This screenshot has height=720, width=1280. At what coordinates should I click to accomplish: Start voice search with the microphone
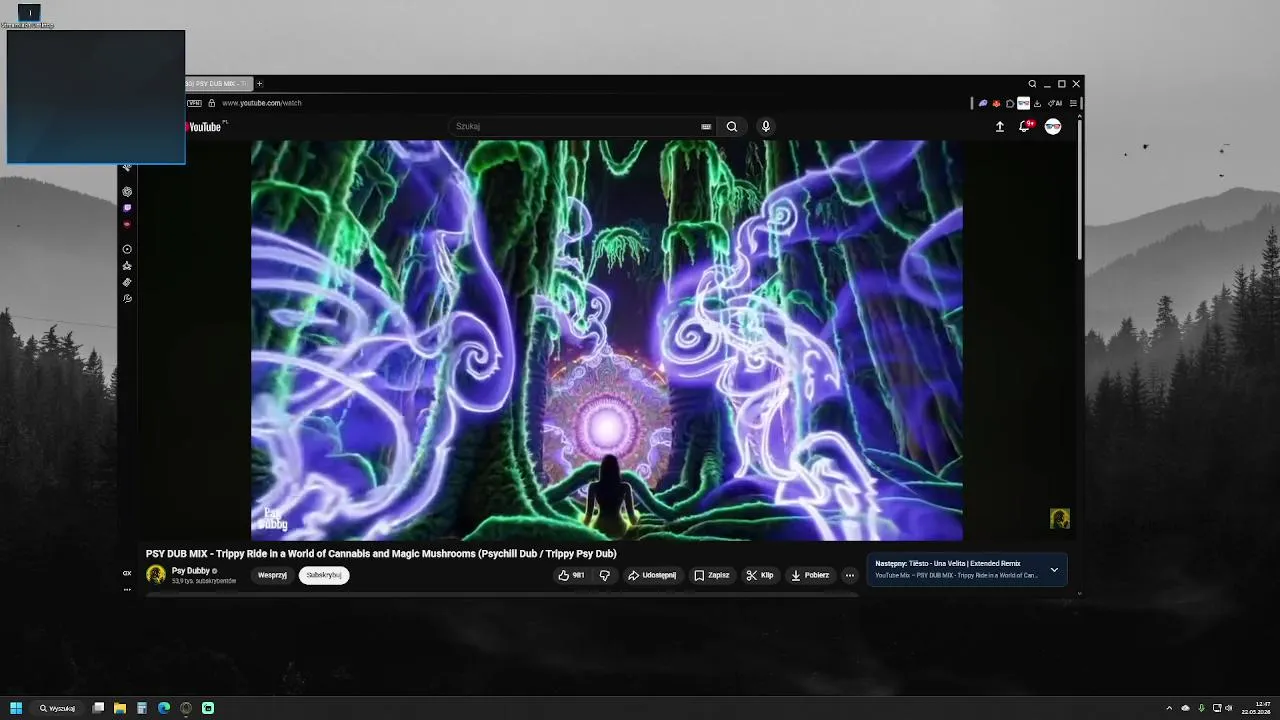[x=766, y=127]
